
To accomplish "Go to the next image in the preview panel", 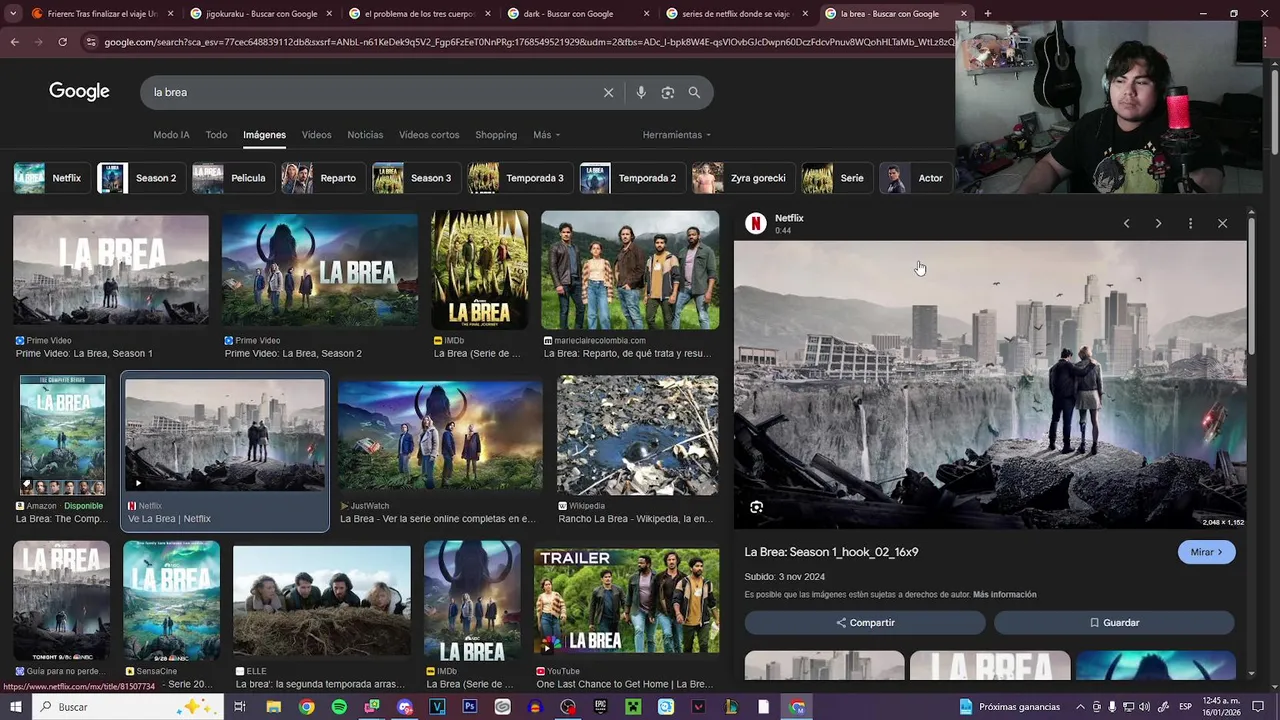I will pyautogui.click(x=1158, y=223).
